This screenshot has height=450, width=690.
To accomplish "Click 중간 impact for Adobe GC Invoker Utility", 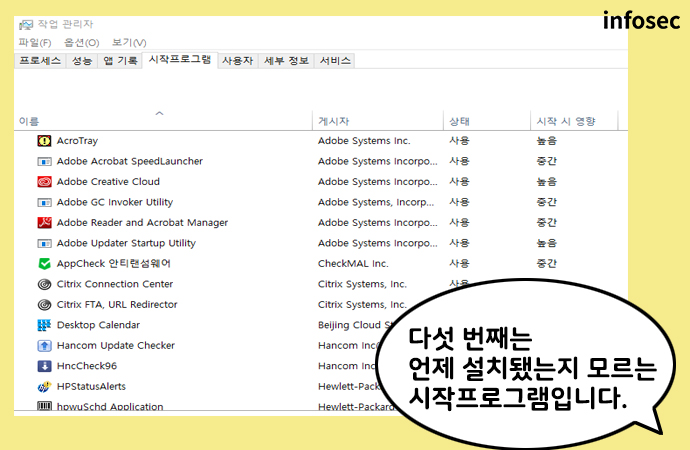I will click(547, 202).
